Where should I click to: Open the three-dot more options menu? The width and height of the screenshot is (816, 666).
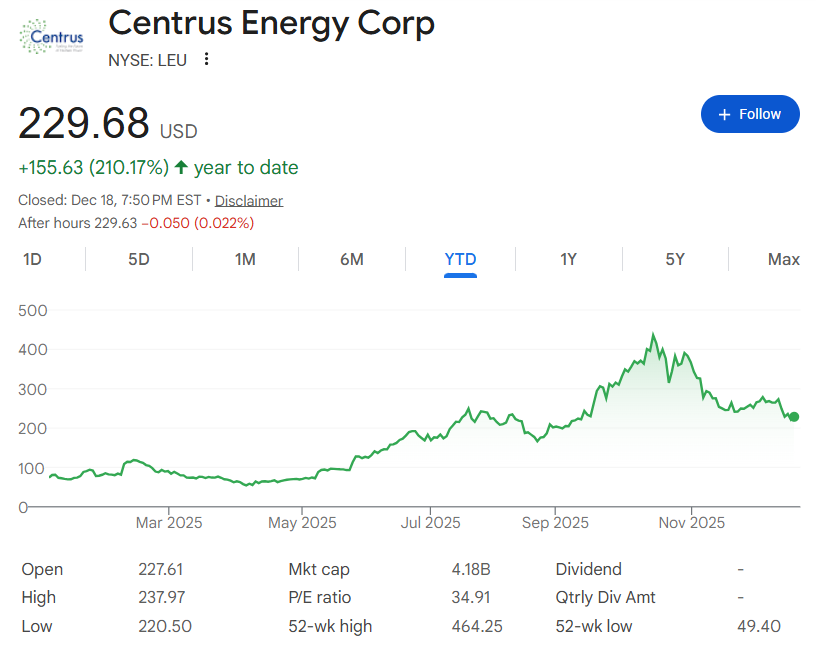207,59
